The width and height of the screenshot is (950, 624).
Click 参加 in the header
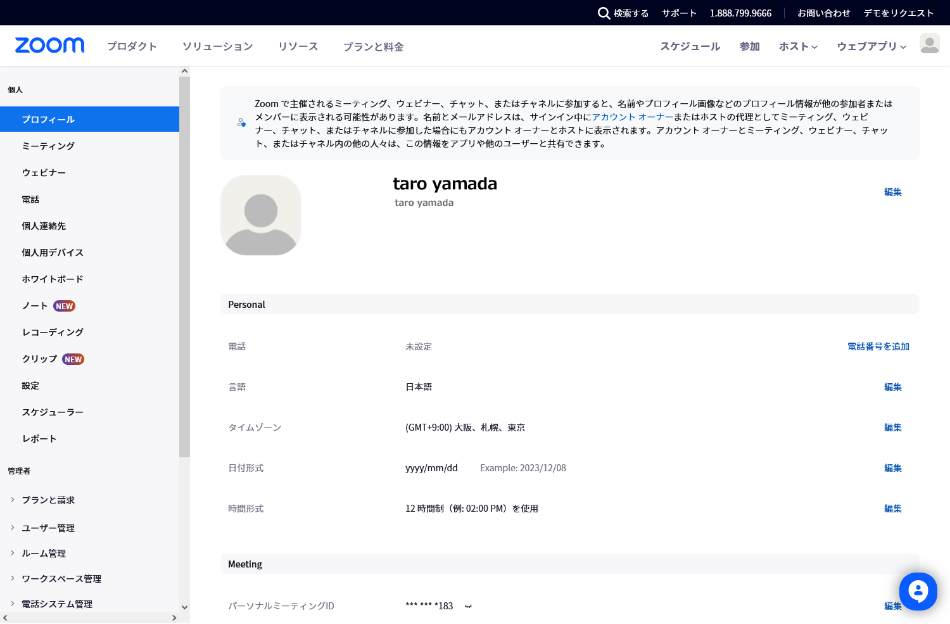[749, 47]
